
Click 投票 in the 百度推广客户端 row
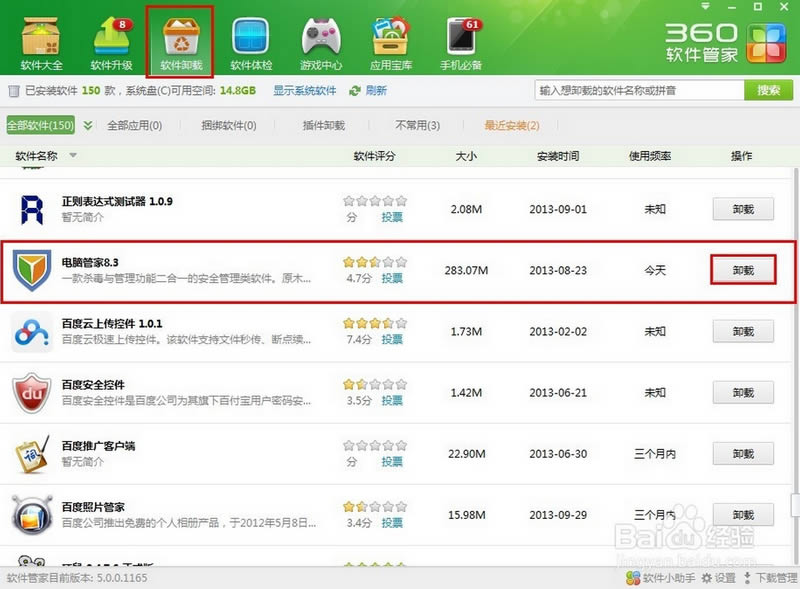click(392, 462)
